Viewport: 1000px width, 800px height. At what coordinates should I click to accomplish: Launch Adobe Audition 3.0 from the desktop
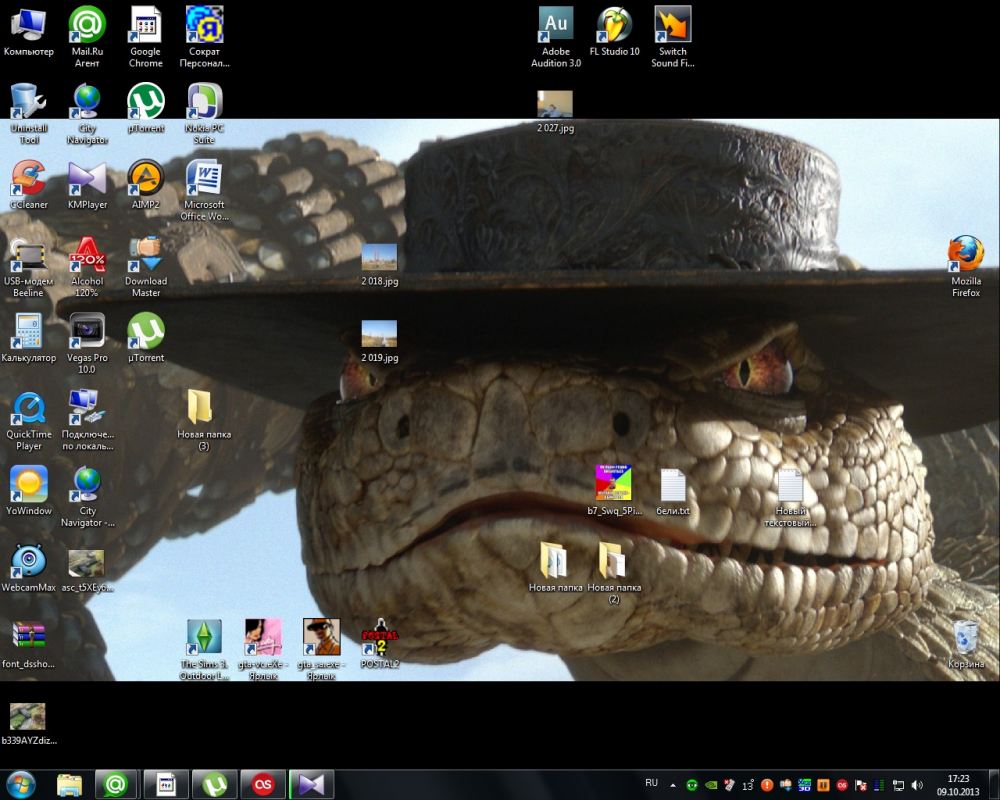pos(555,37)
